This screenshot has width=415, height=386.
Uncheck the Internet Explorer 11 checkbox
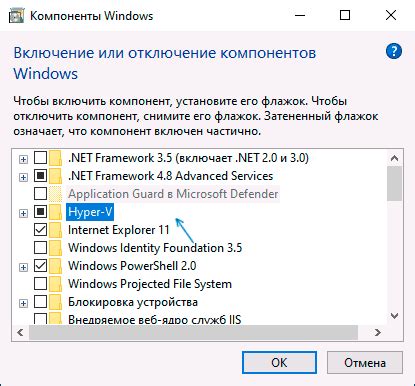coord(40,230)
